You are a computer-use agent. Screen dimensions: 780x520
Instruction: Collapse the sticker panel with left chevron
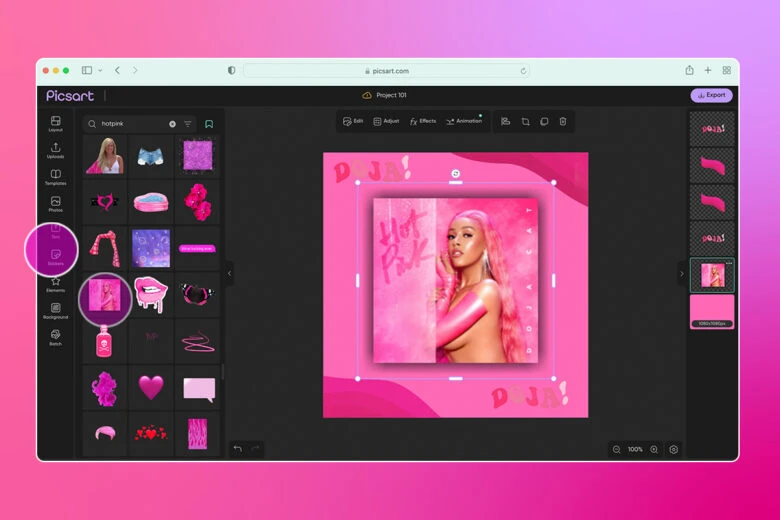click(229, 273)
